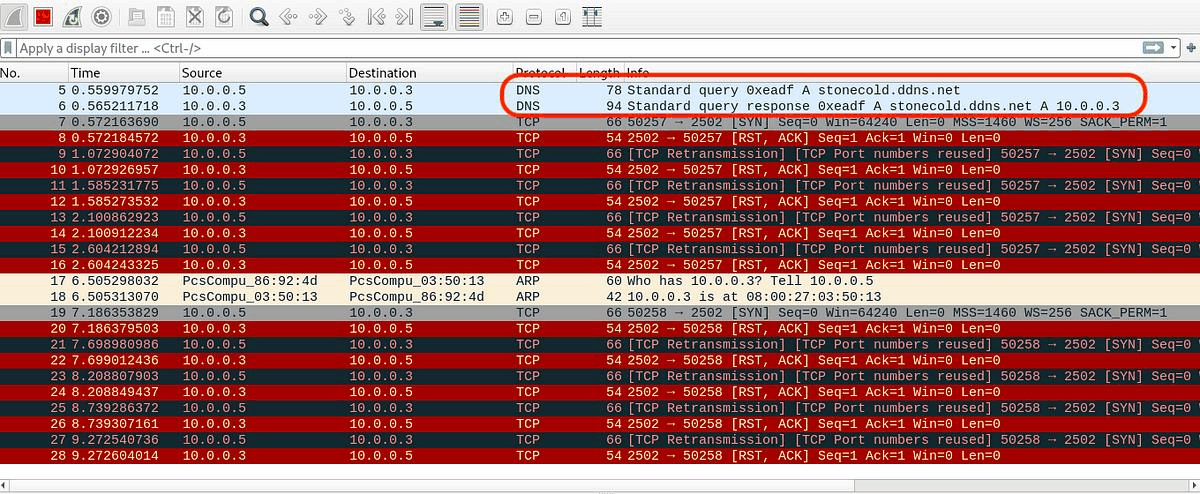Select packet 28 at time 9.272604014
The width and height of the screenshot is (1200, 494).
pos(600,456)
